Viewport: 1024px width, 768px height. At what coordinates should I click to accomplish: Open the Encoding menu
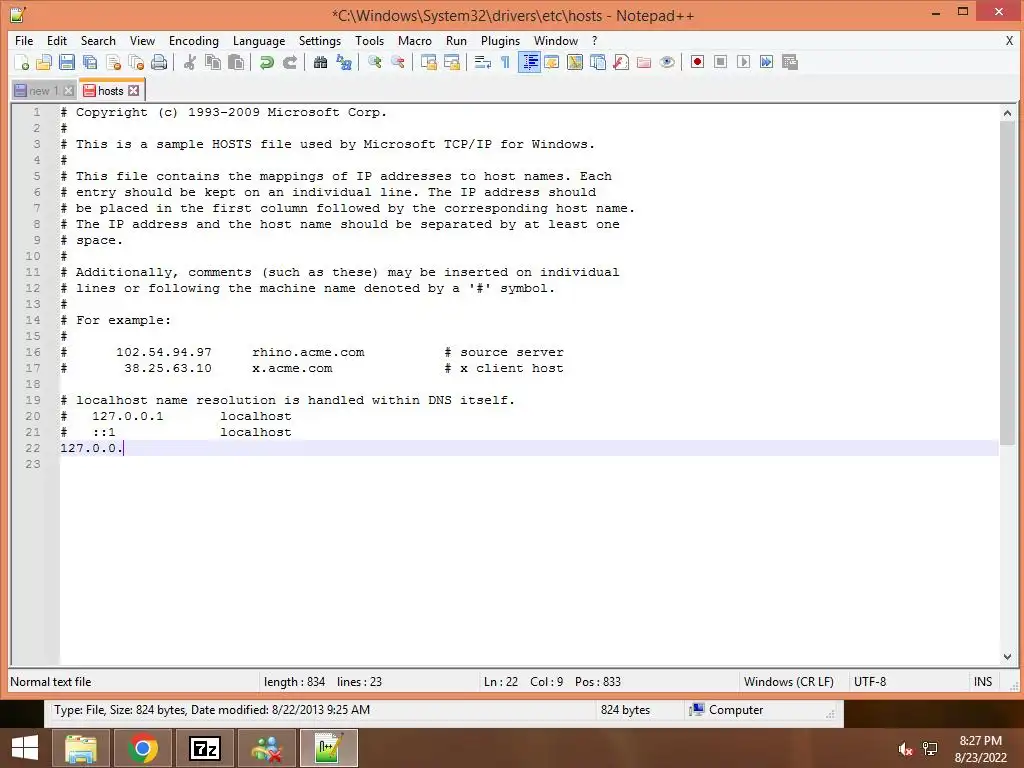point(194,40)
